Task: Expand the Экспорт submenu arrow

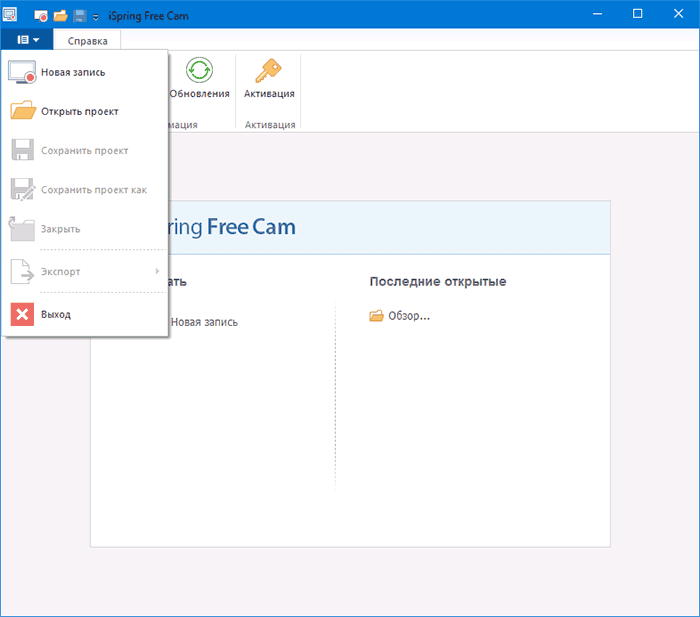Action: [x=157, y=271]
